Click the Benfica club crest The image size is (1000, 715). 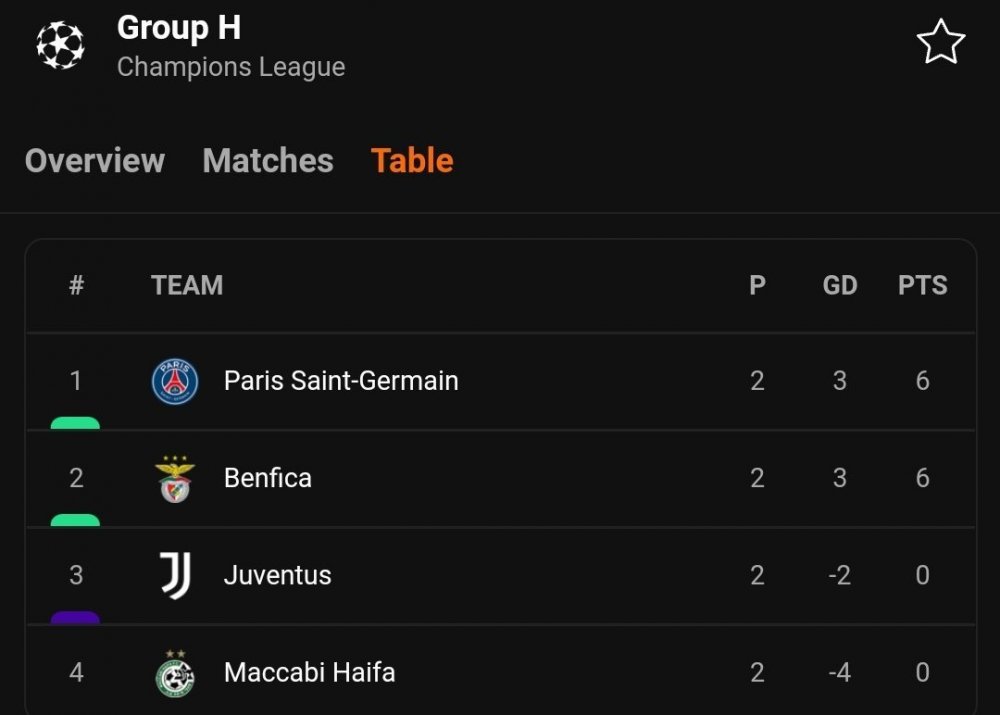click(175, 478)
